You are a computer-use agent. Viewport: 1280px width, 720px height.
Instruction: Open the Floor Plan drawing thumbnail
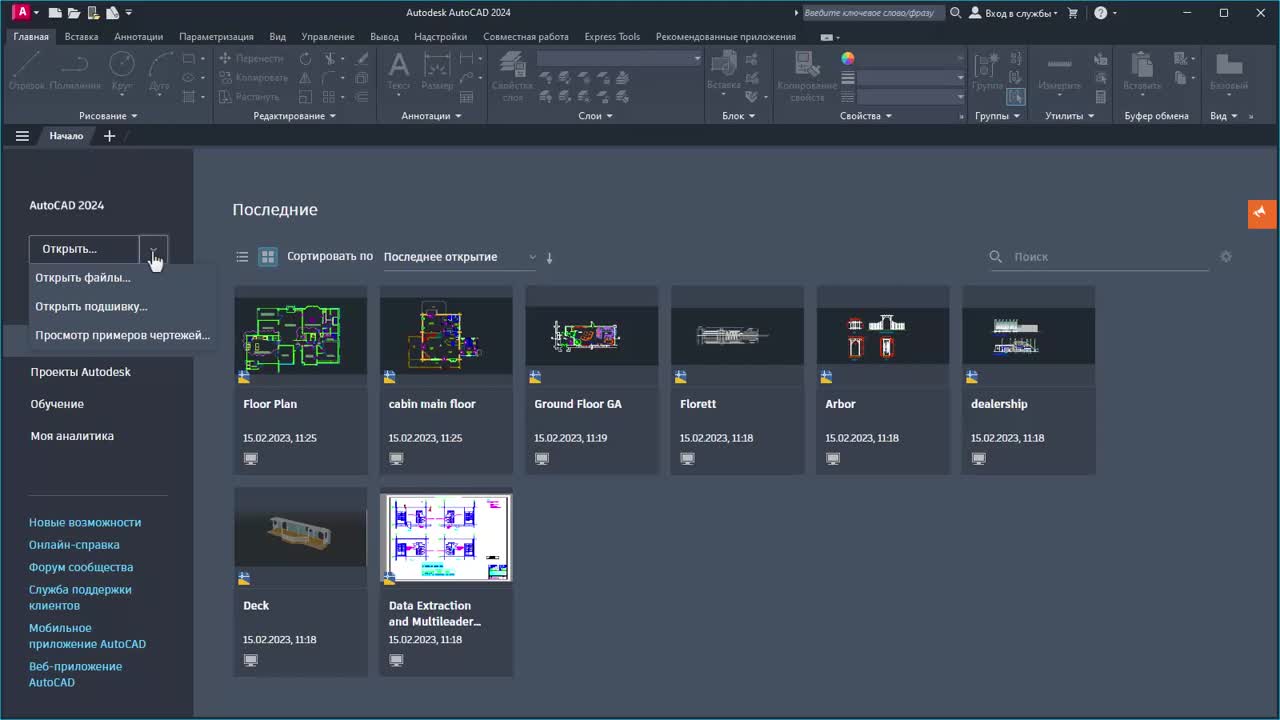click(x=300, y=338)
